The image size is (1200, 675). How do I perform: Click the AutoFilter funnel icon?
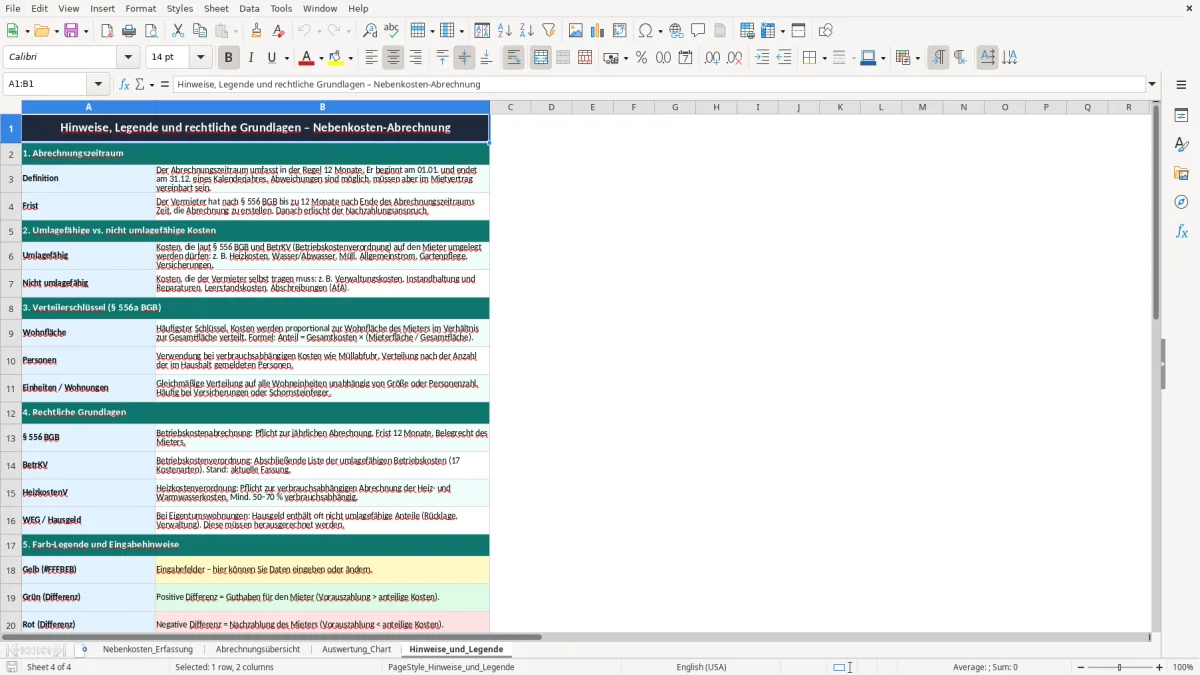point(549,31)
